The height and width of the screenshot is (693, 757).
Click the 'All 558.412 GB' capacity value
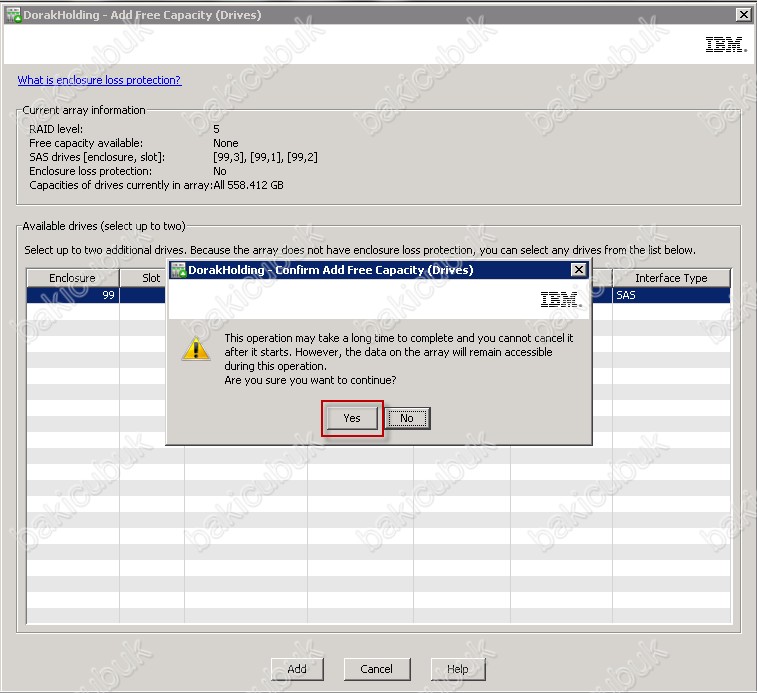click(249, 185)
